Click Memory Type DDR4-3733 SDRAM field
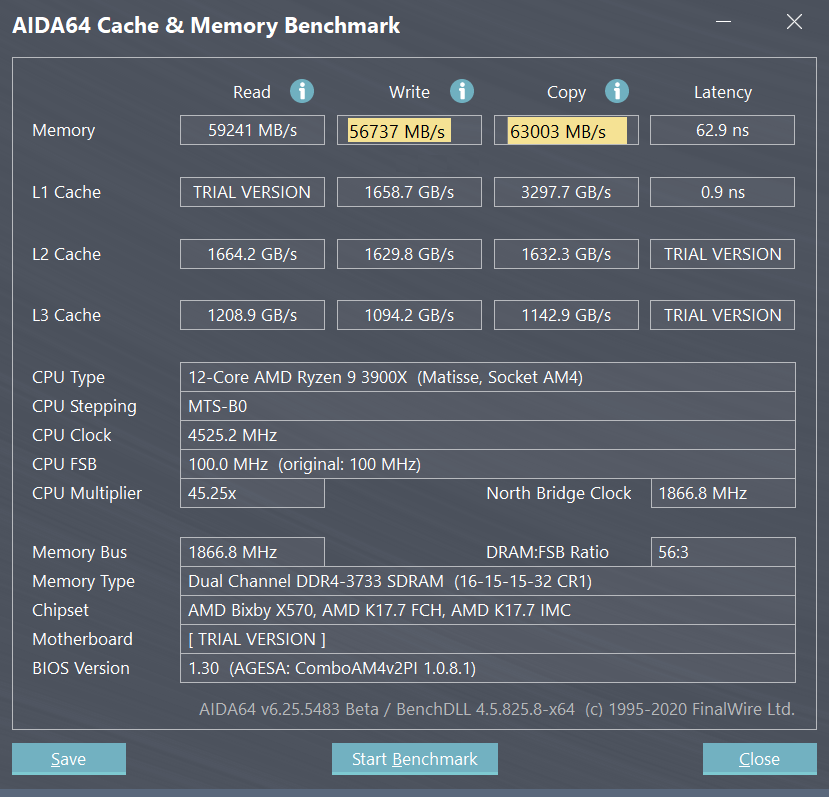This screenshot has height=797, width=829. point(488,581)
